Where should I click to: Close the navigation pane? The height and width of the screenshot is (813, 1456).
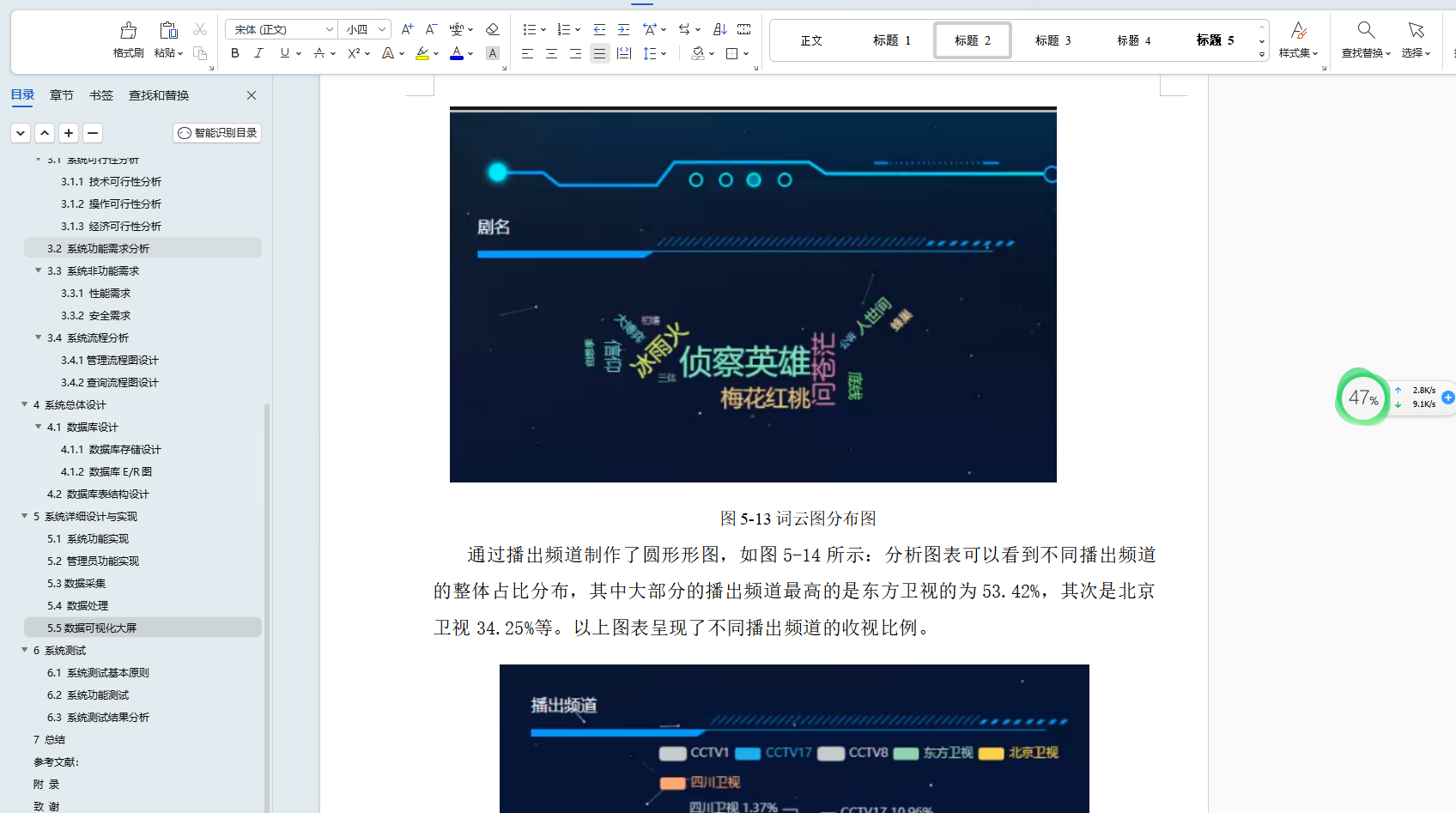click(252, 95)
